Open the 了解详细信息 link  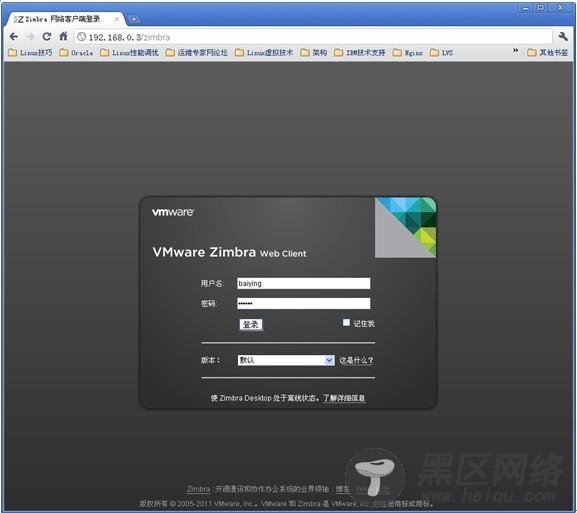click(x=344, y=398)
